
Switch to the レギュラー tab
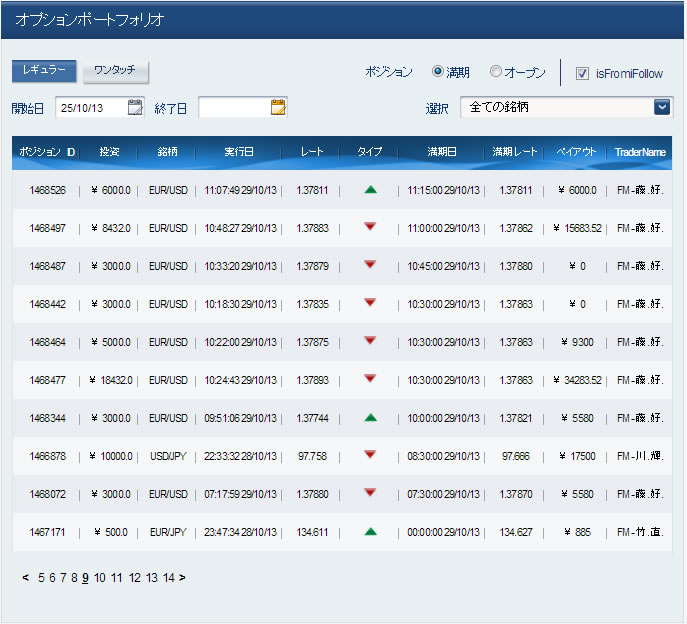coord(44,71)
